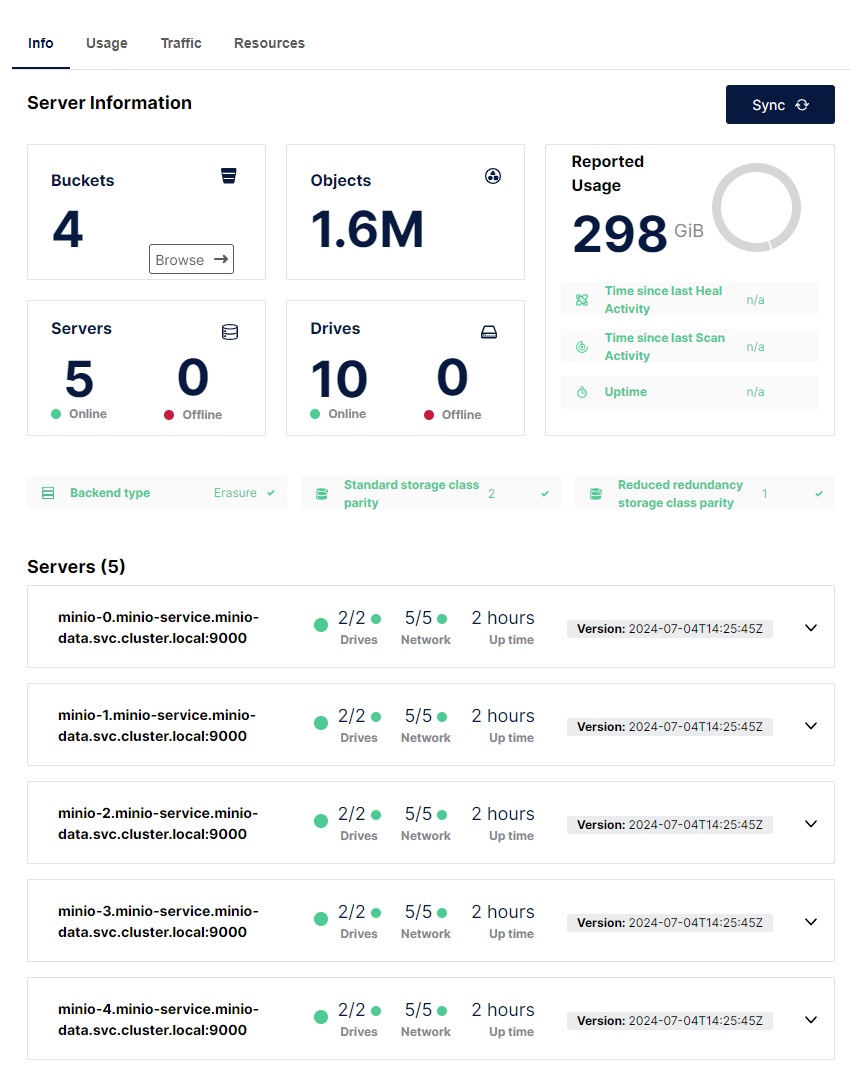Click the Standard parity checkmark icon
This screenshot has height=1077, width=866.
click(x=545, y=494)
